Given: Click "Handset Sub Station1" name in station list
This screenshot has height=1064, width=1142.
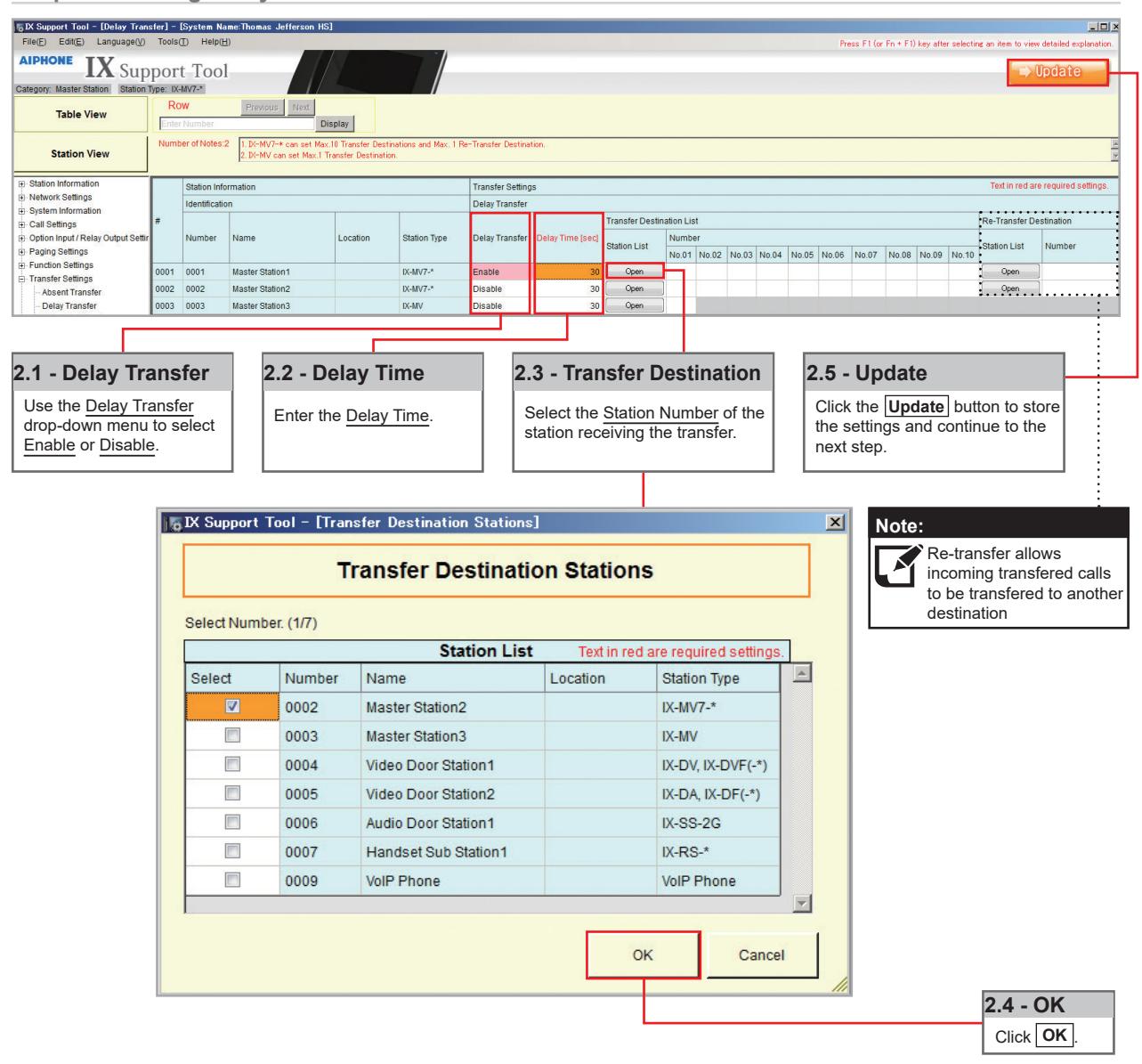Looking at the screenshot, I should (436, 852).
